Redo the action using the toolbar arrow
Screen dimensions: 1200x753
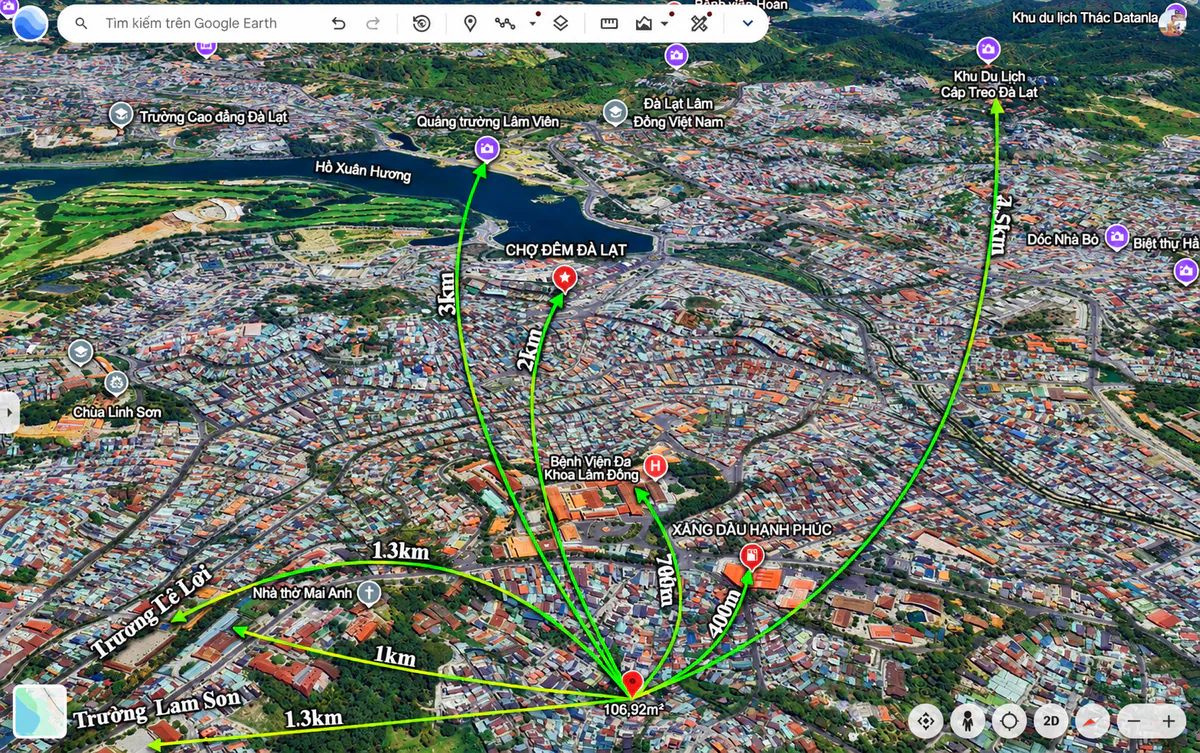pyautogui.click(x=373, y=23)
